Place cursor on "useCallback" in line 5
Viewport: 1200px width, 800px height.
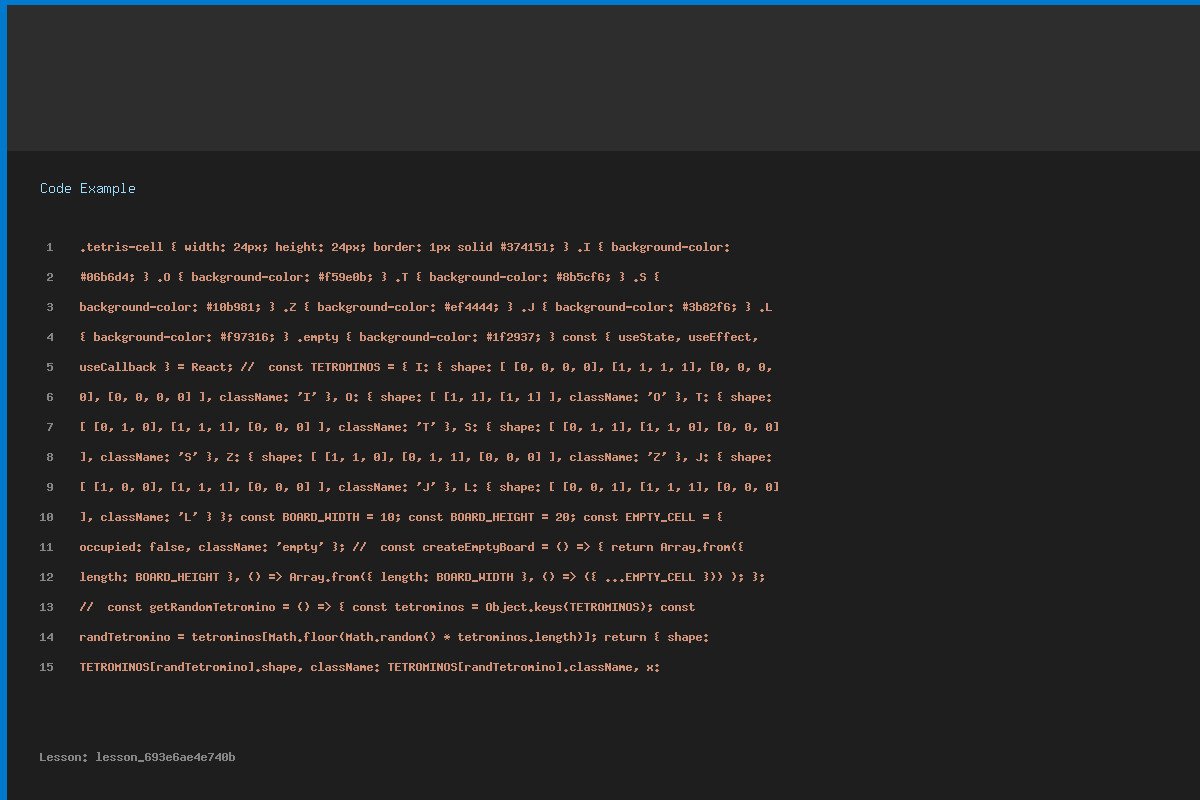118,367
